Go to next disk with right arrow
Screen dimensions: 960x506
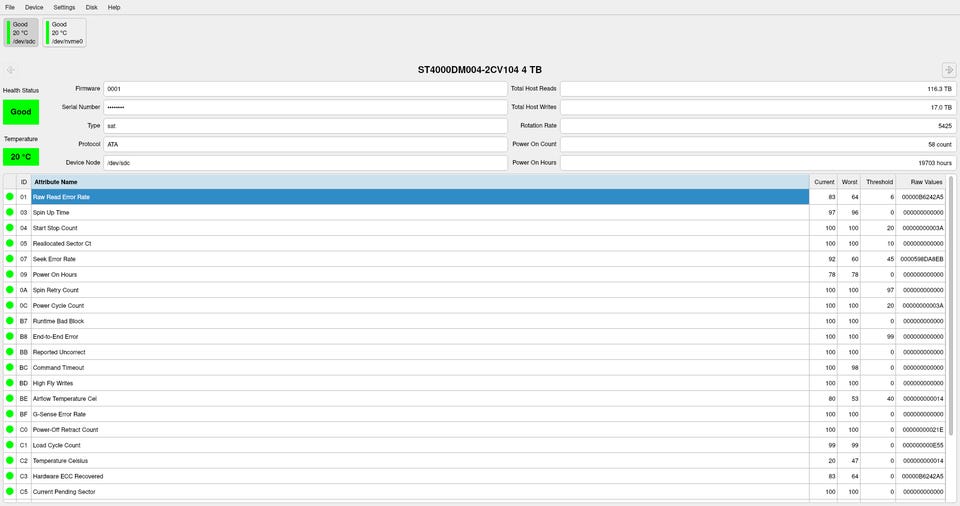tap(949, 70)
